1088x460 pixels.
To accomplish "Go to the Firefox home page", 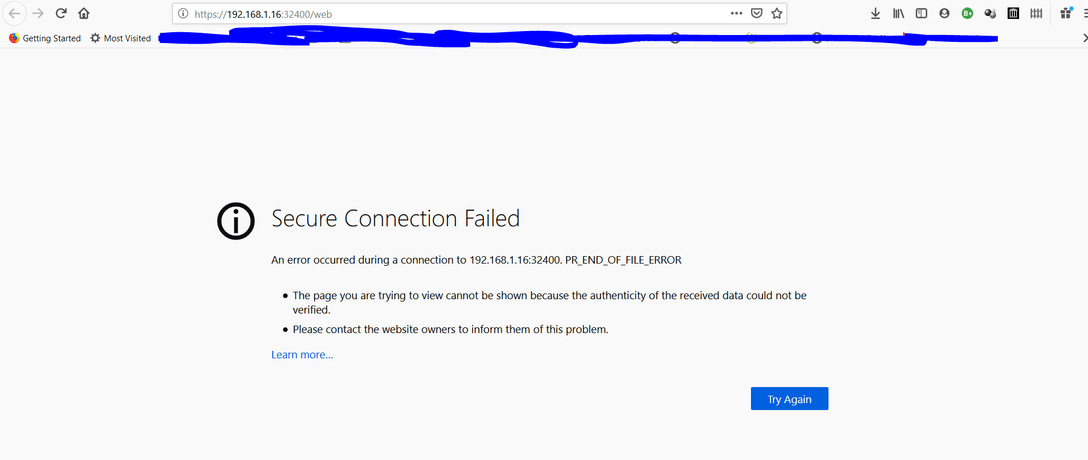I will pyautogui.click(x=83, y=14).
